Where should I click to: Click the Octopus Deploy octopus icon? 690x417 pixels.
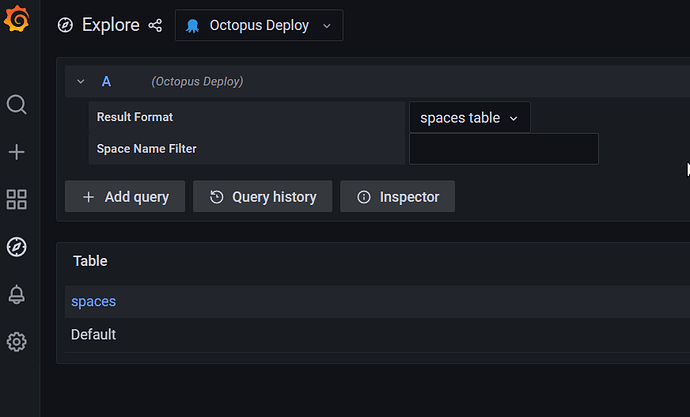[192, 26]
